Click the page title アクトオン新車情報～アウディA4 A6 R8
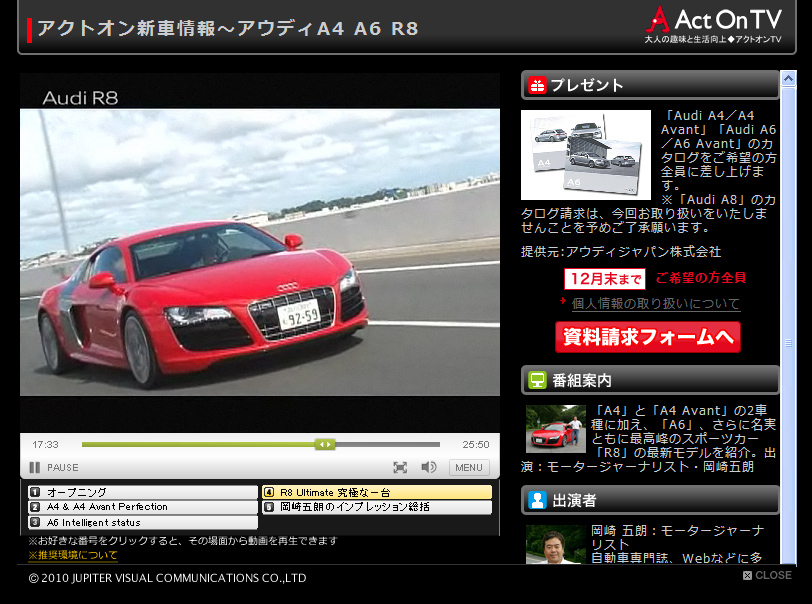 coord(227,28)
